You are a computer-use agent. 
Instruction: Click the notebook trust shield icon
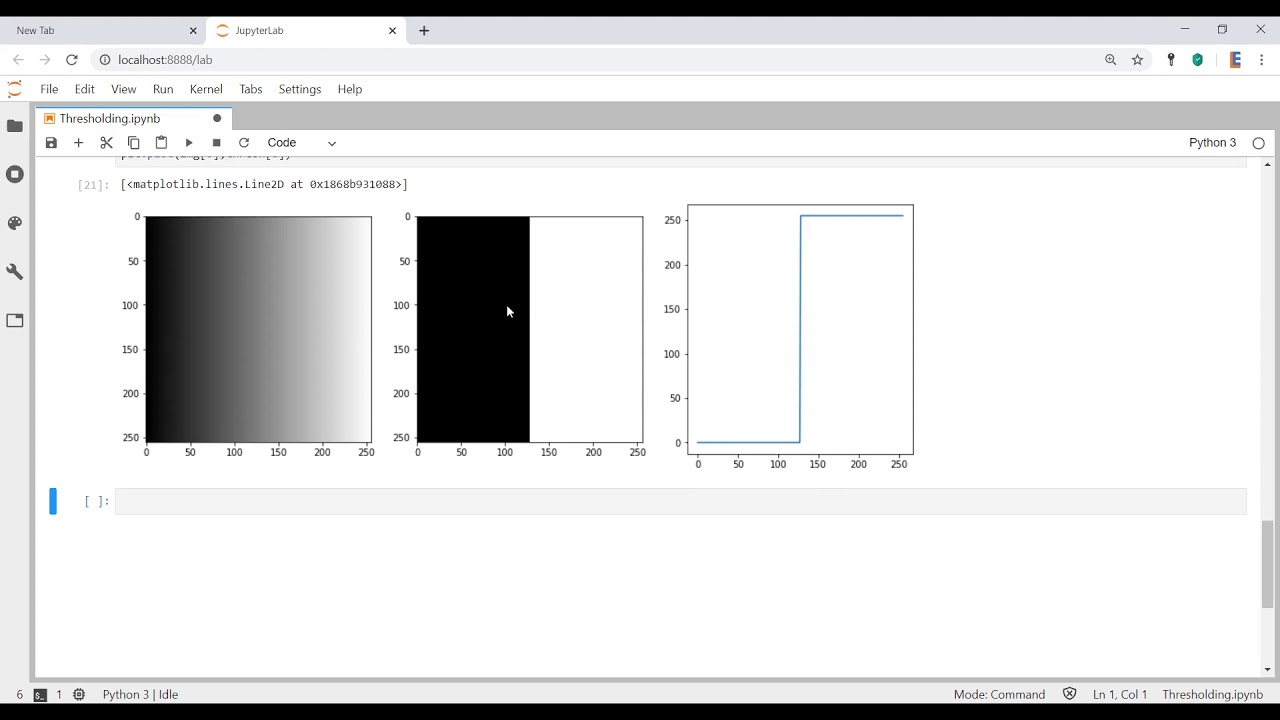[x=1069, y=694]
